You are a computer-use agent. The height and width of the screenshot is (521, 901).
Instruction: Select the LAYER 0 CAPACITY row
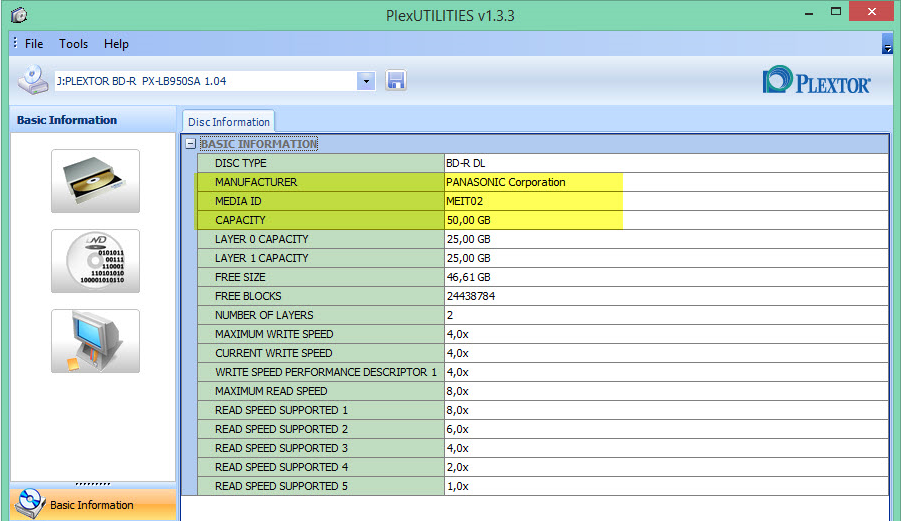pos(543,239)
